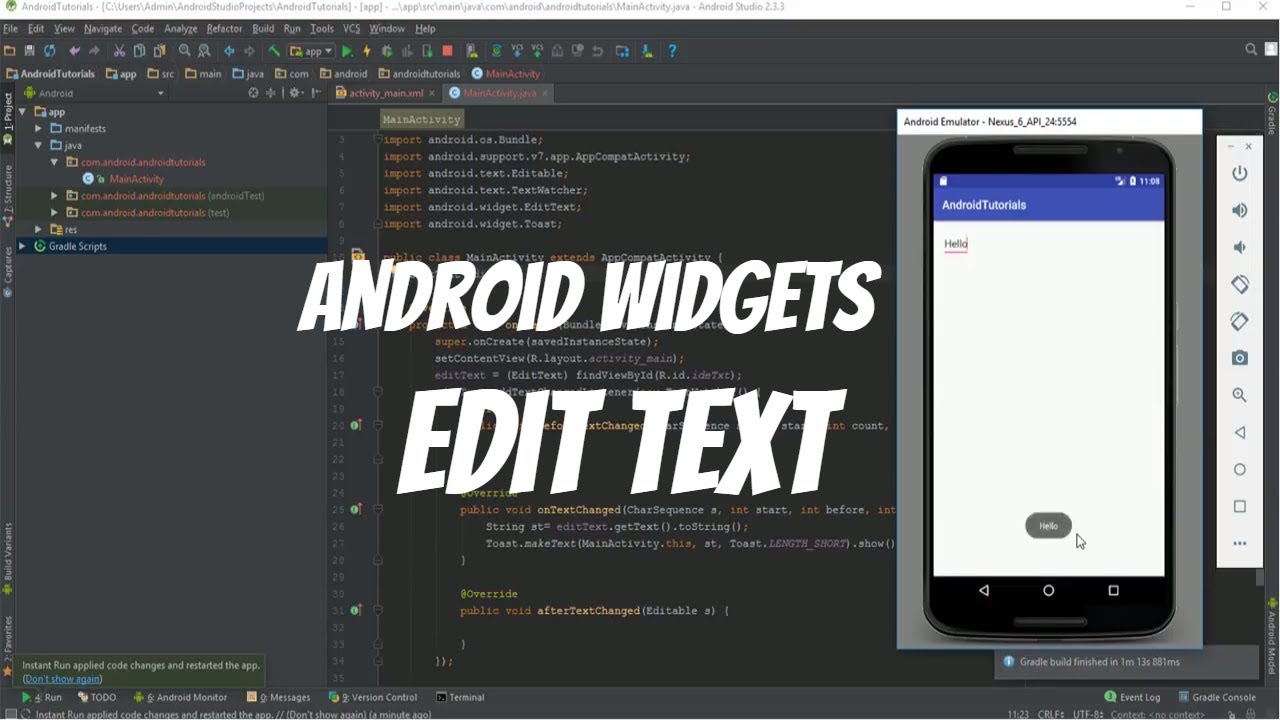The height and width of the screenshot is (720, 1280).
Task: Click the MainActivity breadcrumb in navigation bar
Action: tap(506, 74)
